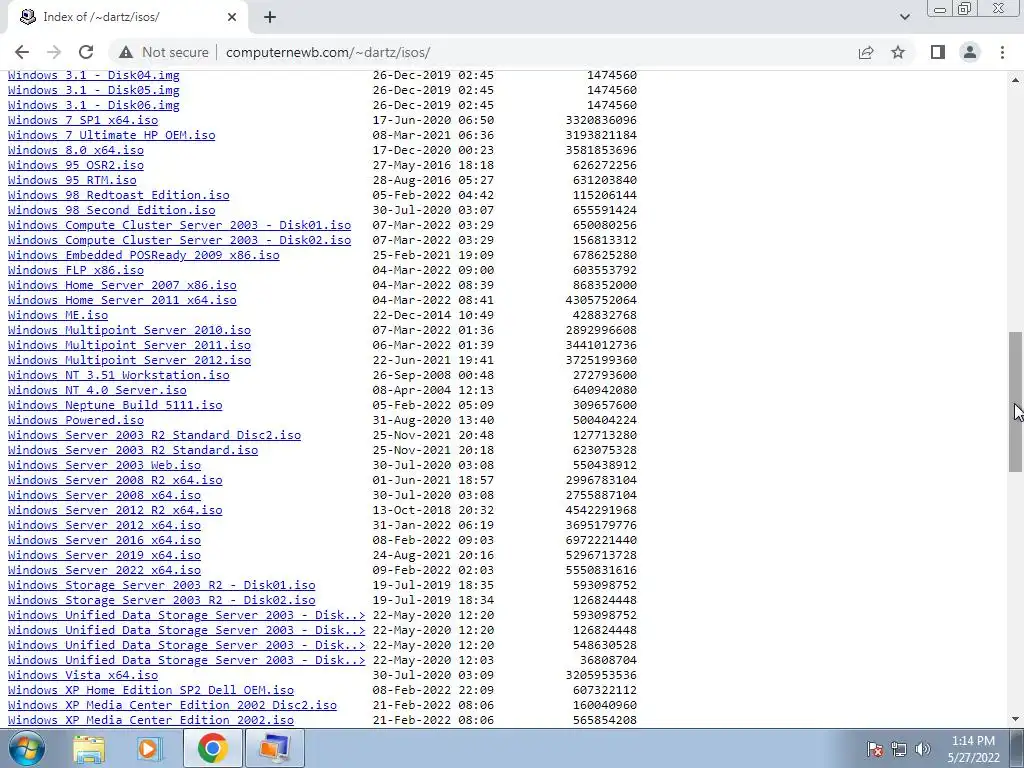Open the volume speaker icon

point(923,748)
